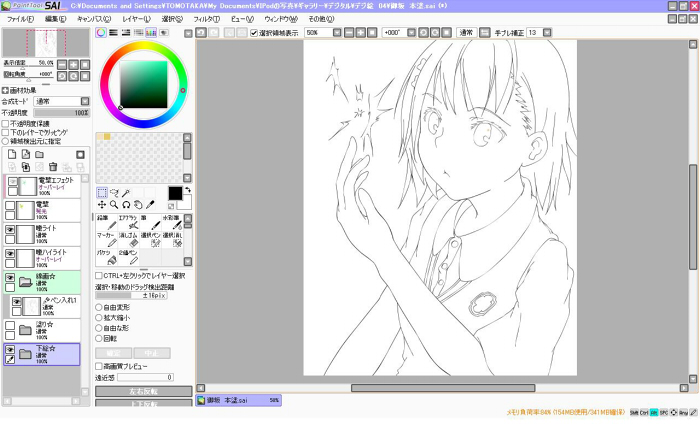Open the ファイル(F) menu

click(21, 19)
